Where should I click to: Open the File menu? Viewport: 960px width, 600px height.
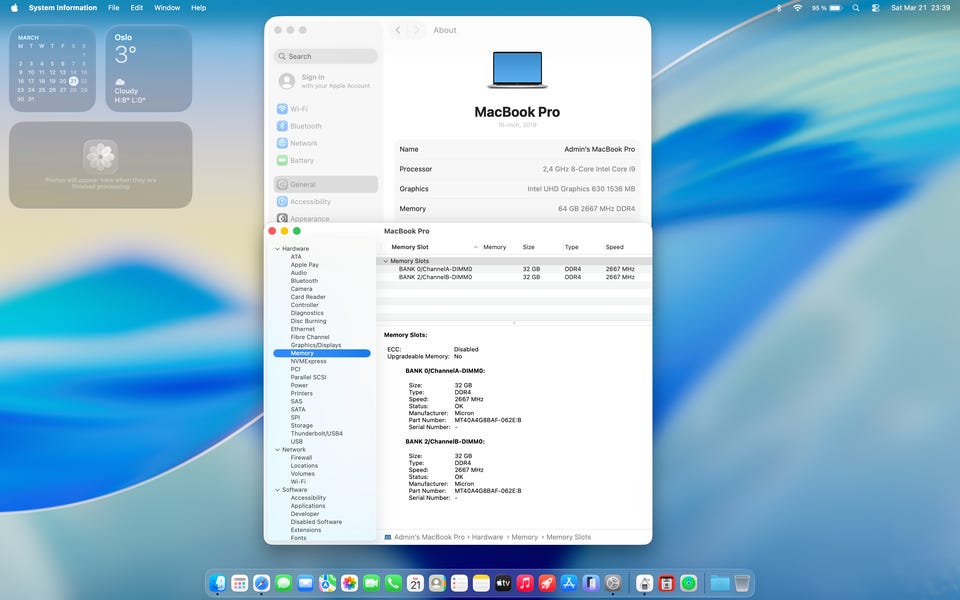[x=113, y=8]
